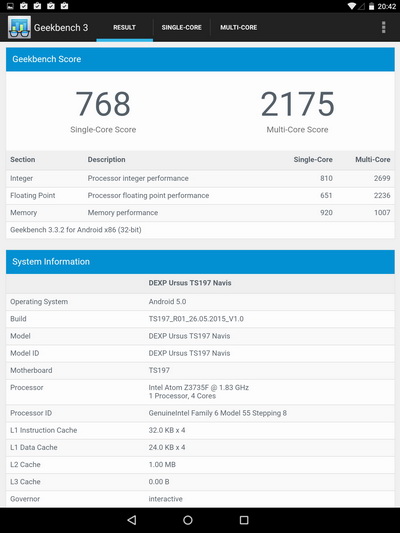Open the three-dot overflow menu
This screenshot has width=400, height=533.
pos(384,27)
